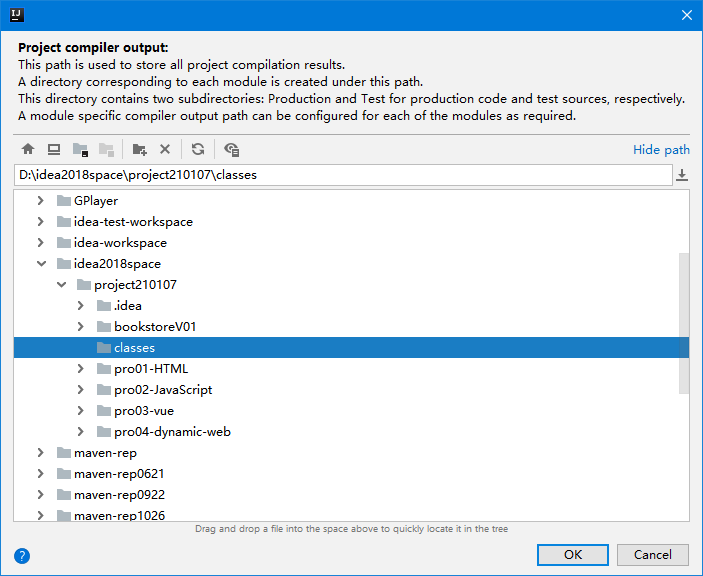Confirm with the OK button
This screenshot has height=576, width=703.
(573, 555)
